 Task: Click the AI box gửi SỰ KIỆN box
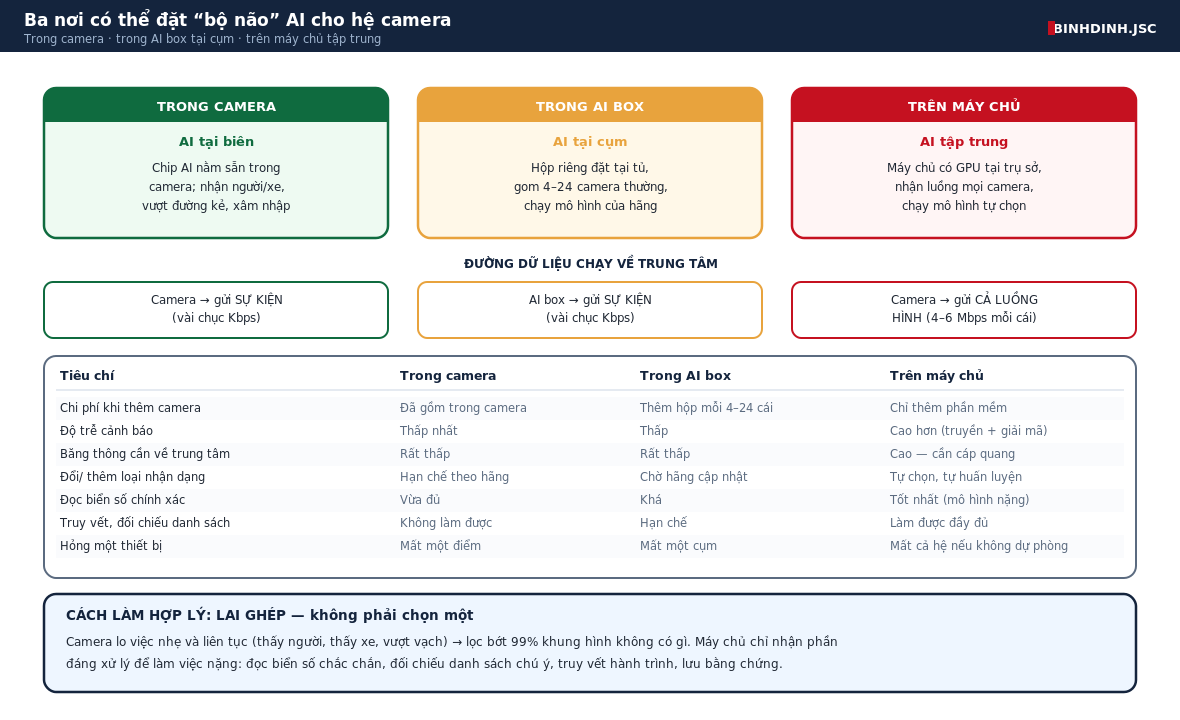pos(590,310)
